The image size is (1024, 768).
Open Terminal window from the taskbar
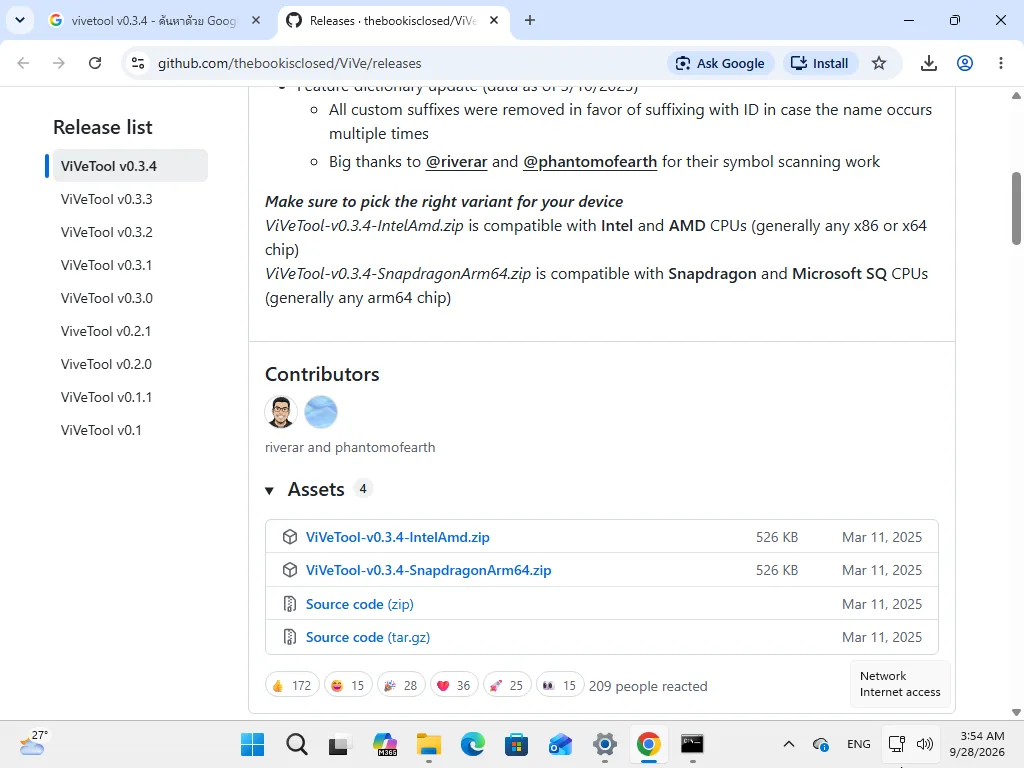tap(692, 744)
